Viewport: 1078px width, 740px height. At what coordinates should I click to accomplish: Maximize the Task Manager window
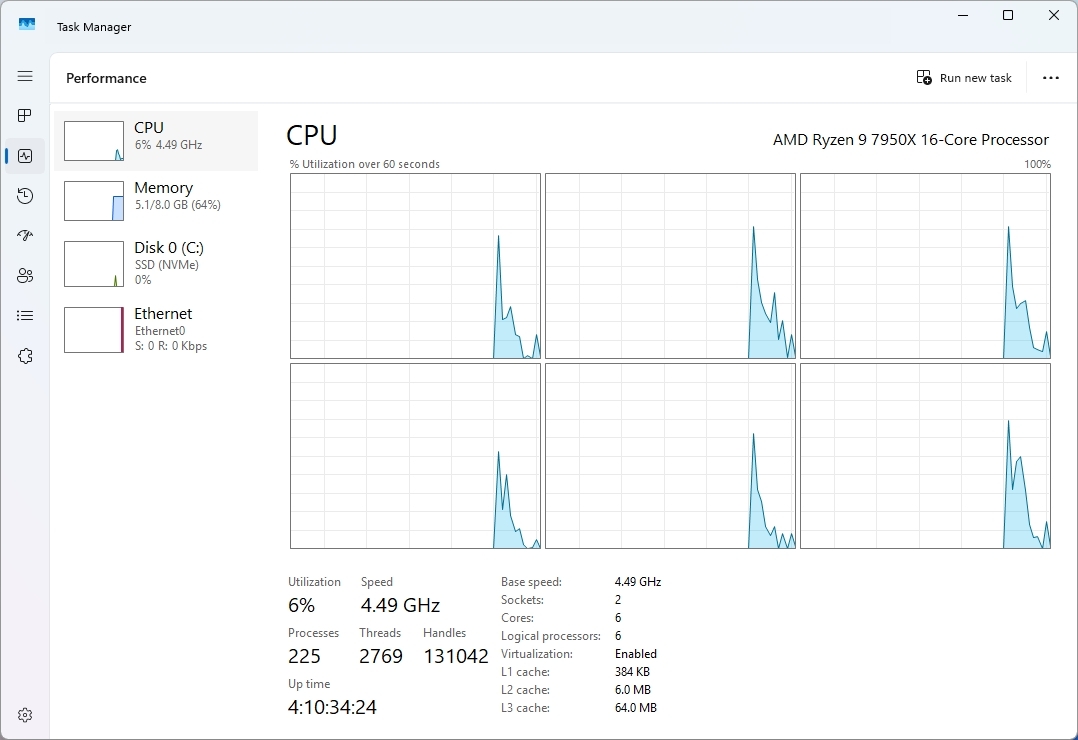(x=1008, y=15)
